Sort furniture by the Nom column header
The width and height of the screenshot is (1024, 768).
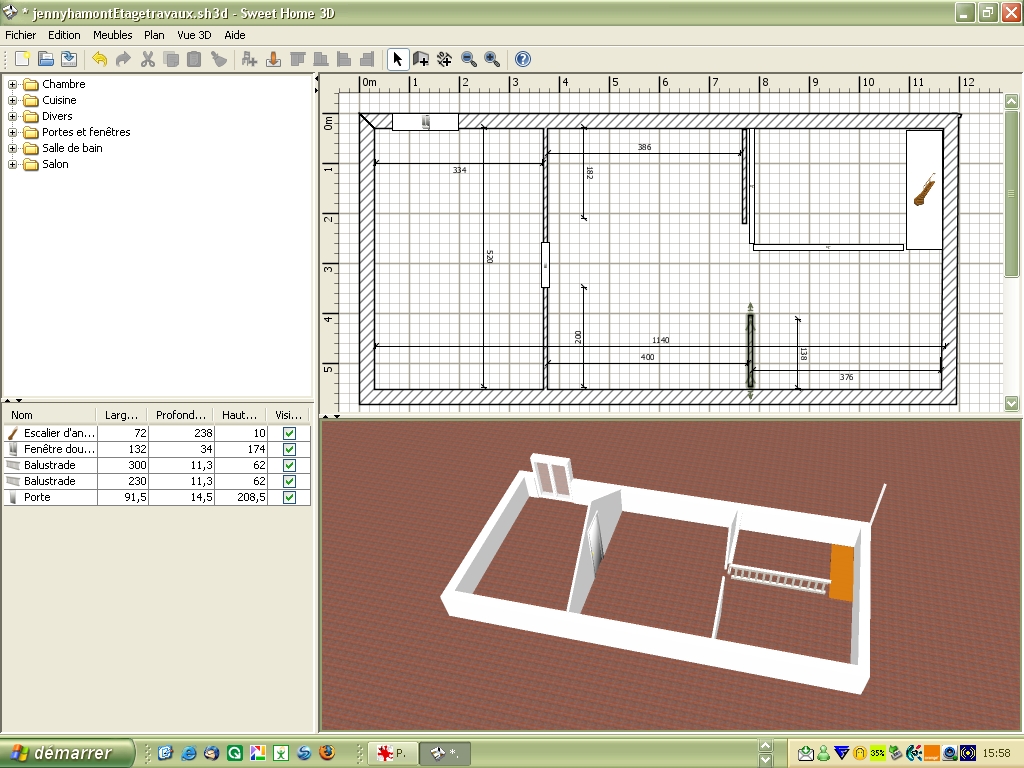50,415
